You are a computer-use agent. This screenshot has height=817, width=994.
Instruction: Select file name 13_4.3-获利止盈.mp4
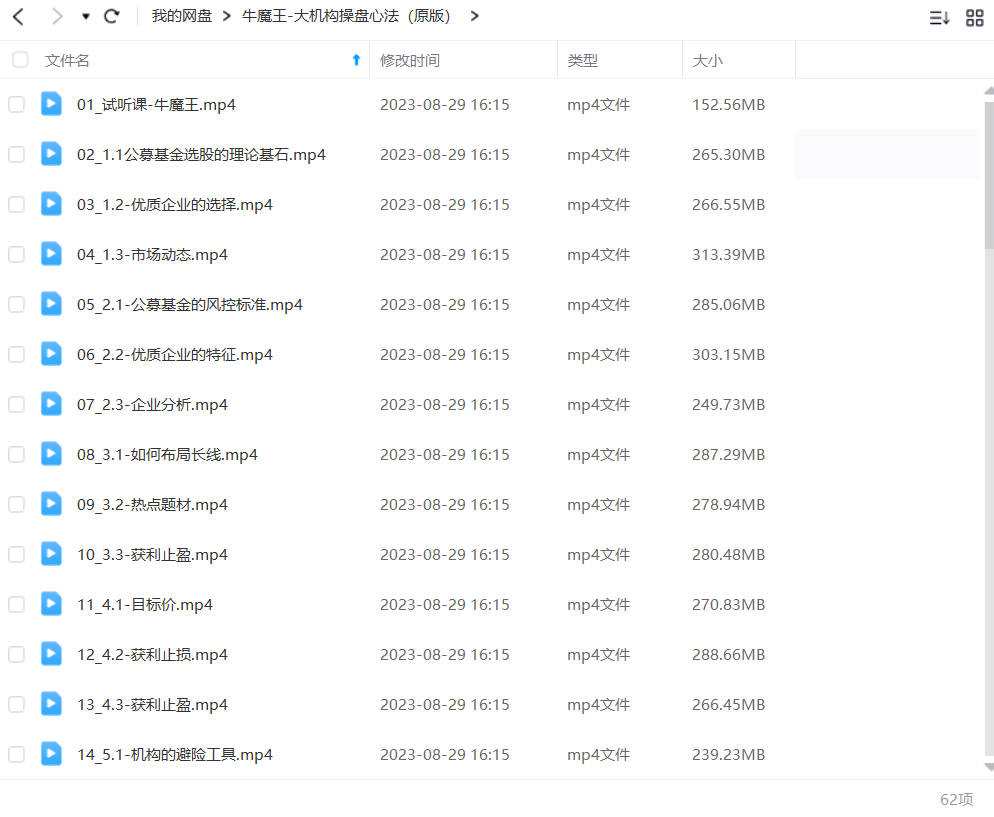152,705
